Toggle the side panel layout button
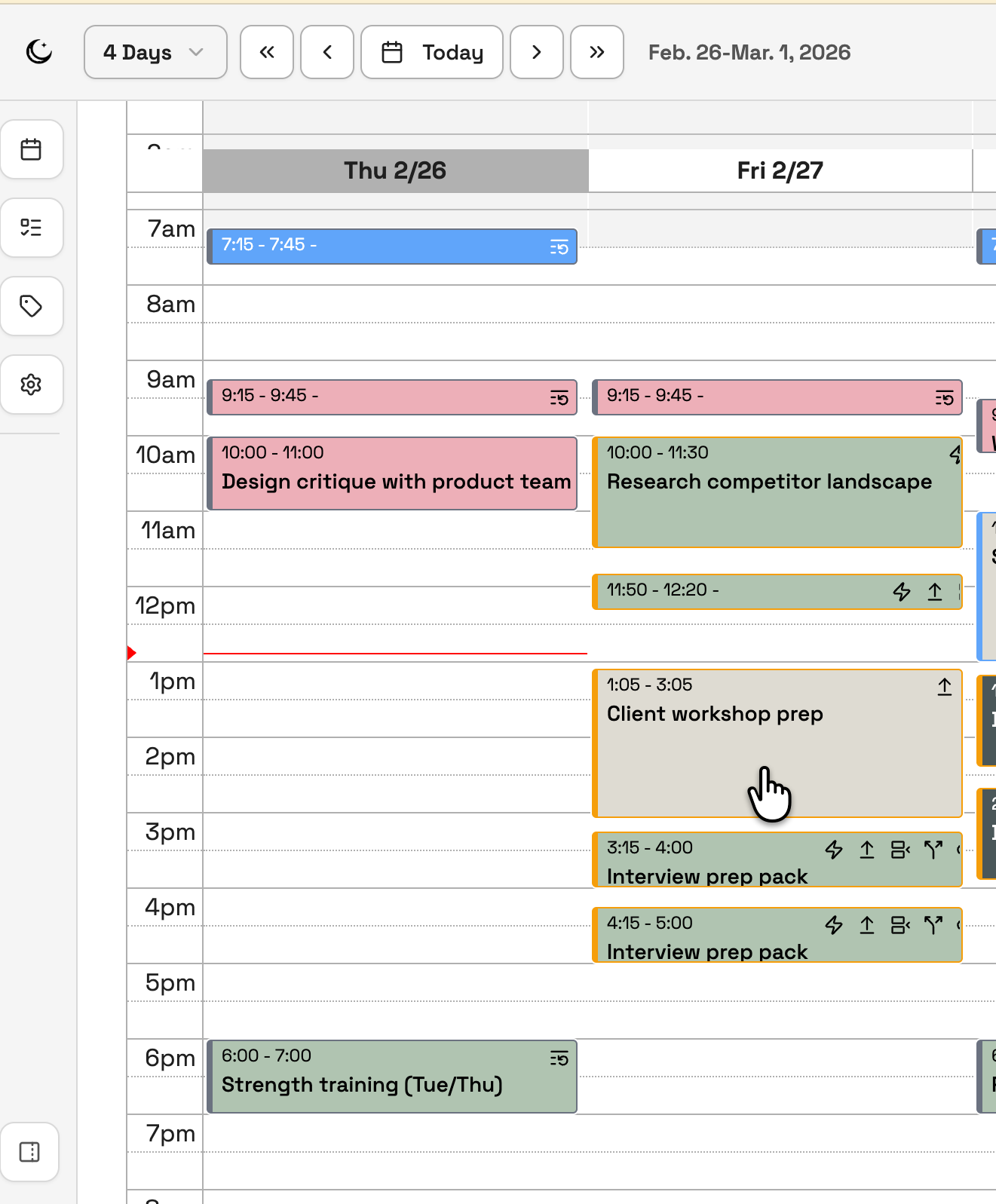 pyautogui.click(x=30, y=1152)
